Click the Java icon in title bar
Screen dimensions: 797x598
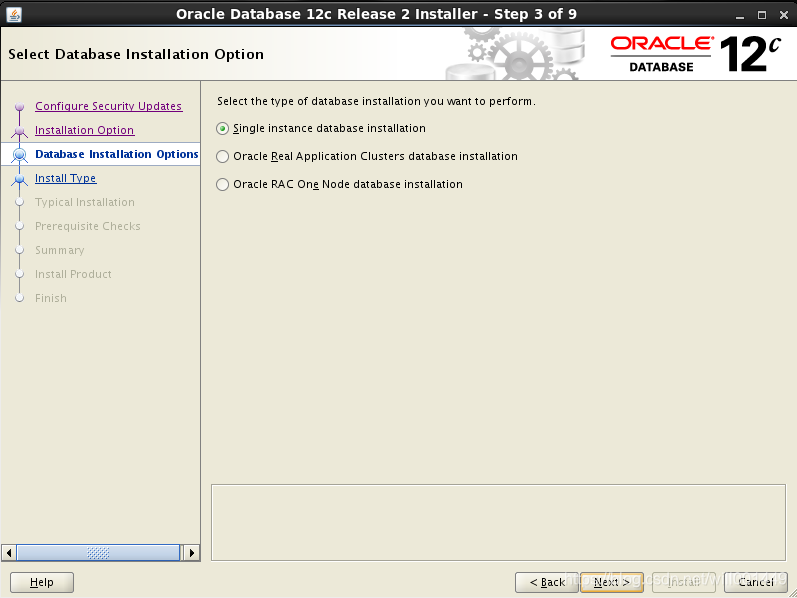click(x=14, y=14)
